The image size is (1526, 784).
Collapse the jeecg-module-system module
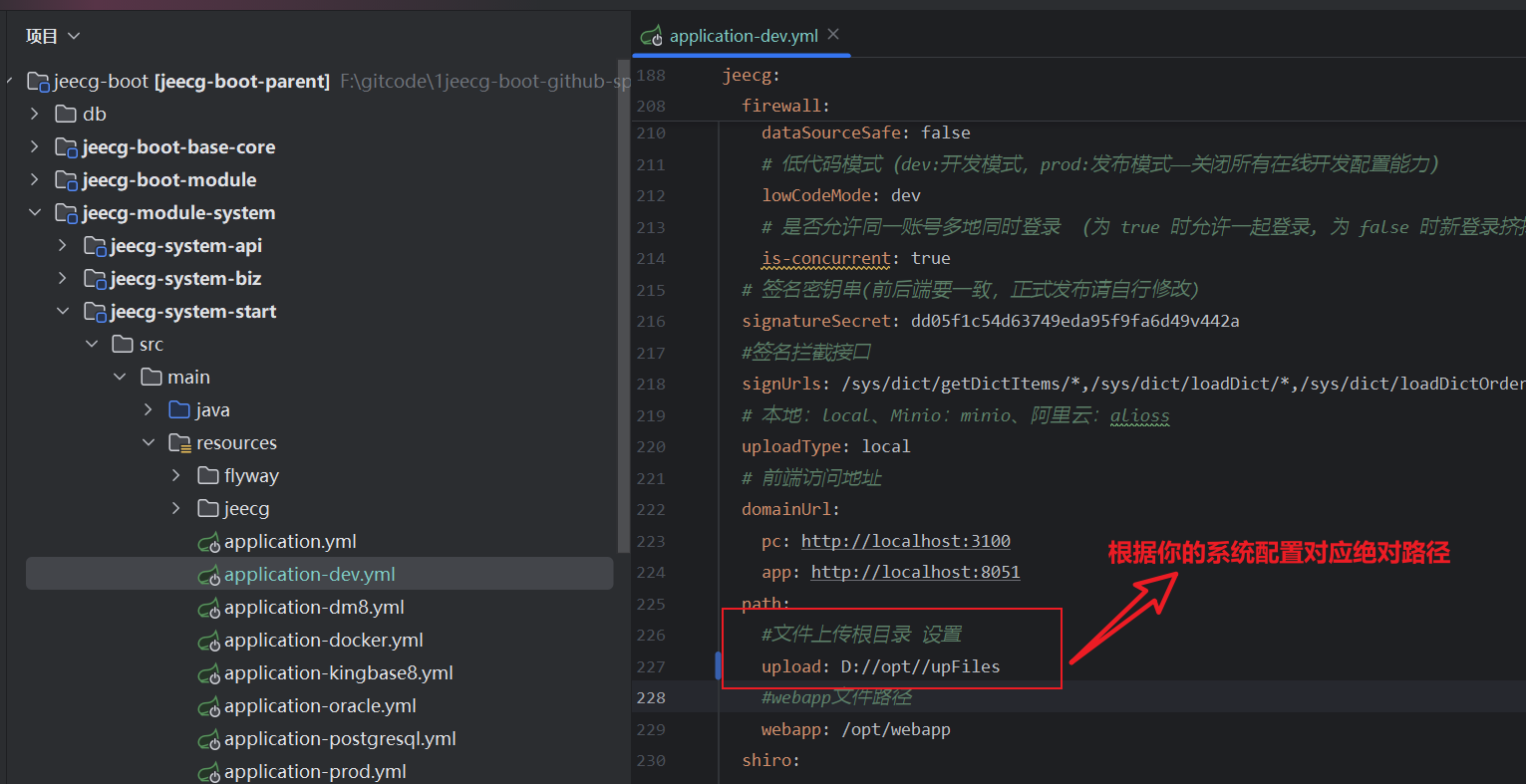35,212
